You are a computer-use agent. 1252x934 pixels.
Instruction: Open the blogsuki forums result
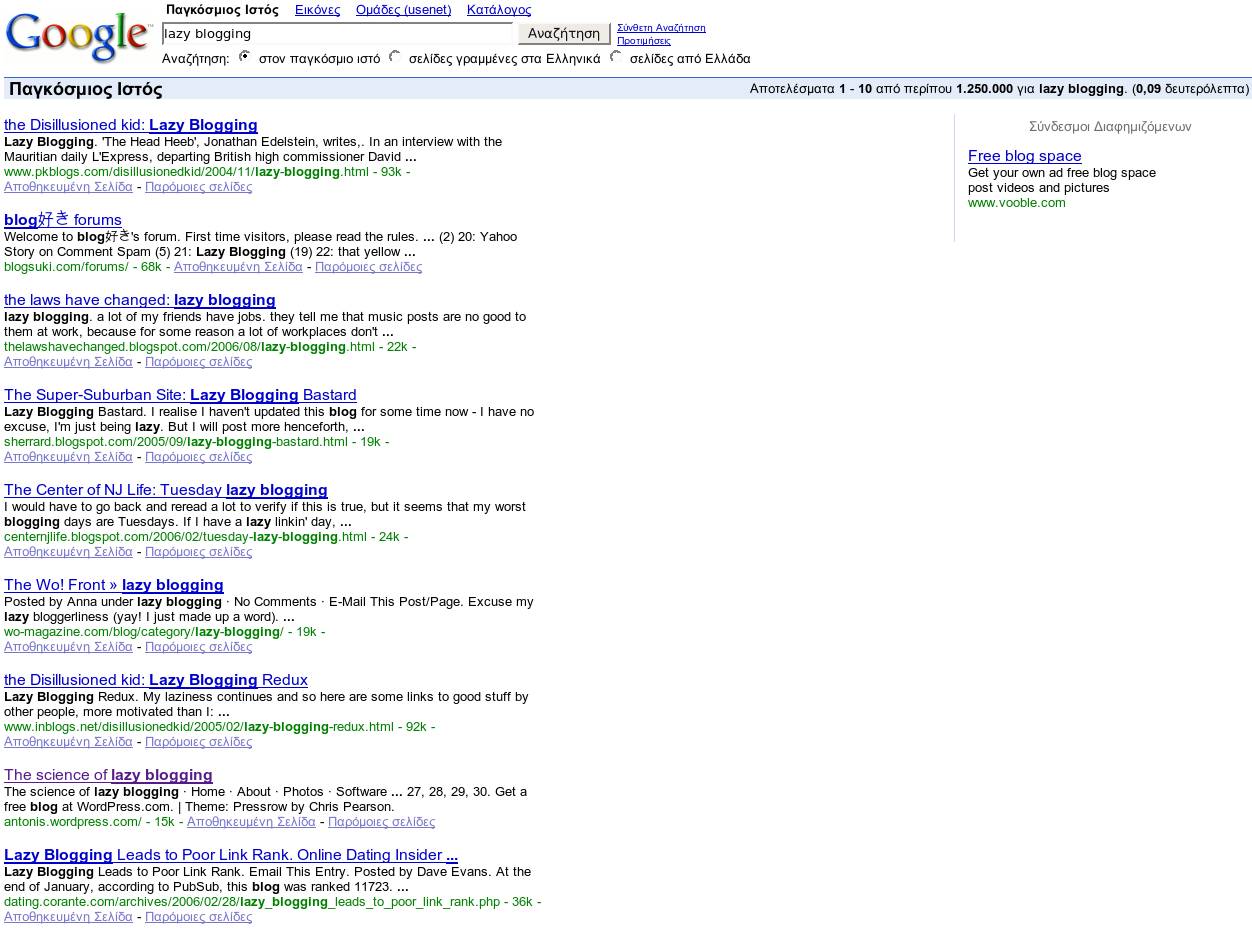pos(63,220)
